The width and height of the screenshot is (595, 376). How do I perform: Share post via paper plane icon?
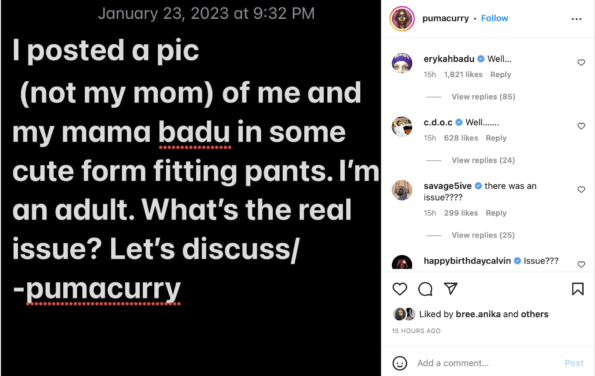(x=450, y=289)
